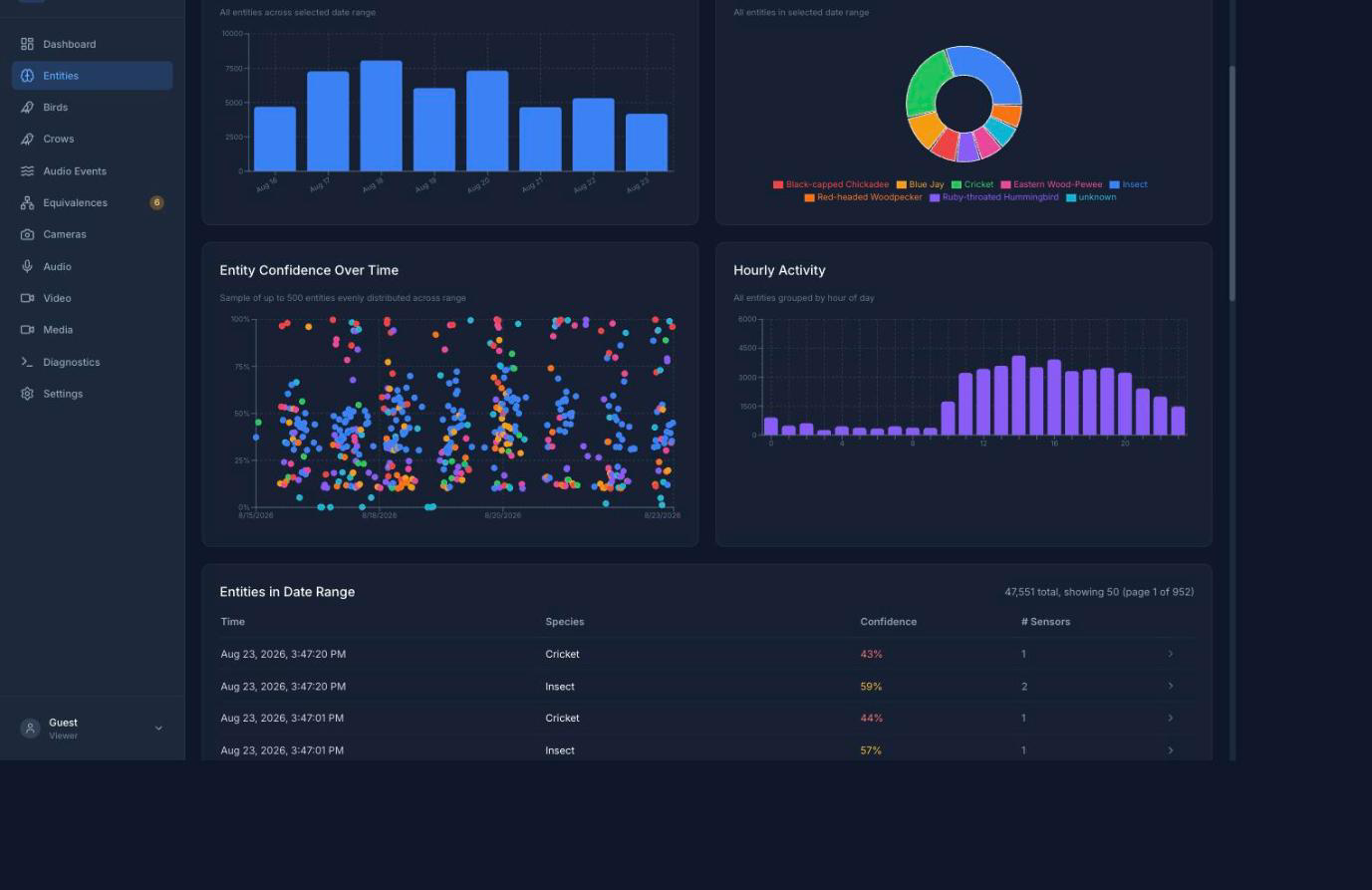
Task: Open the Diagnostics section
Action: click(x=92, y=362)
